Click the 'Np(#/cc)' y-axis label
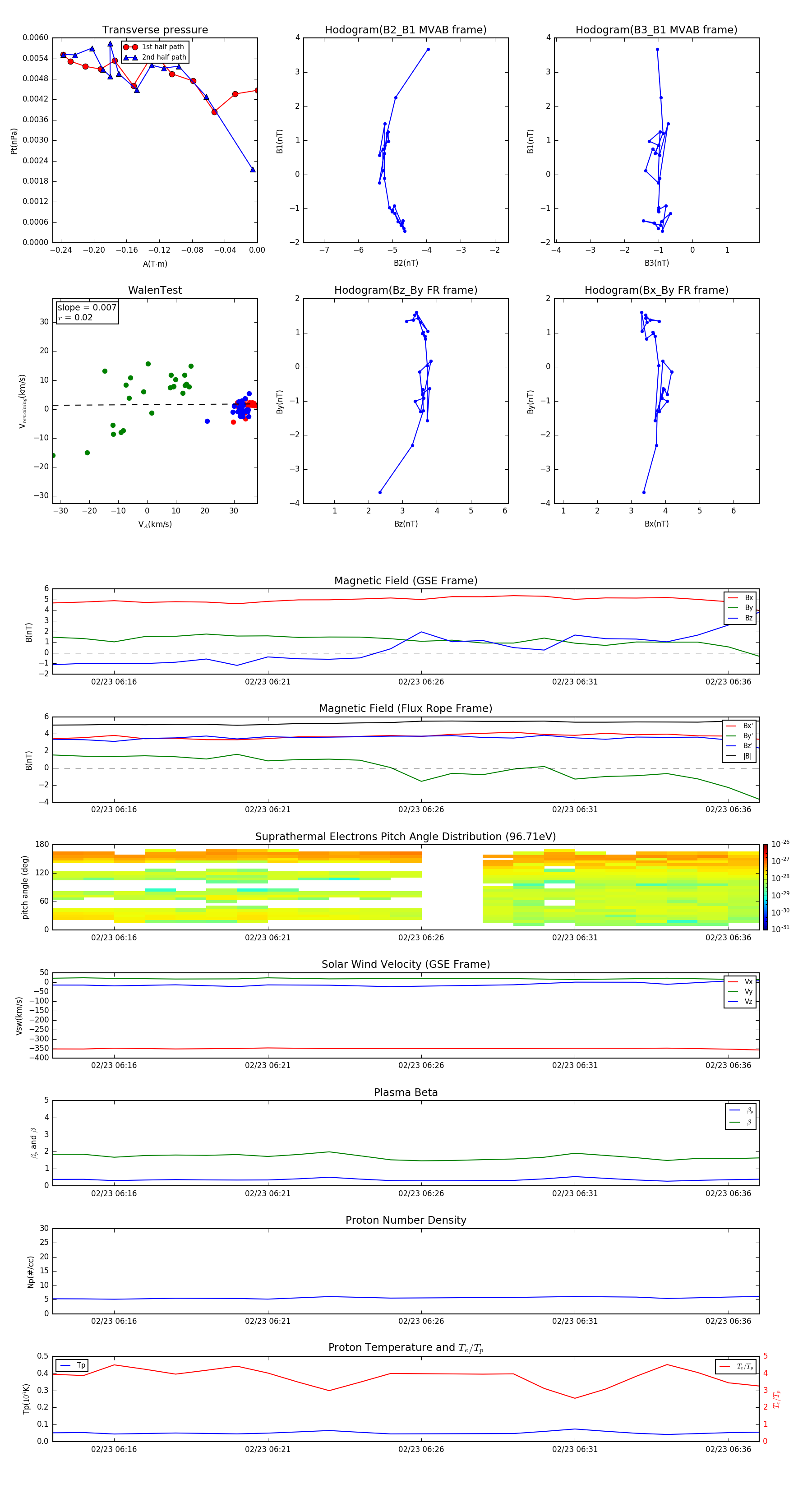 (x=31, y=1271)
